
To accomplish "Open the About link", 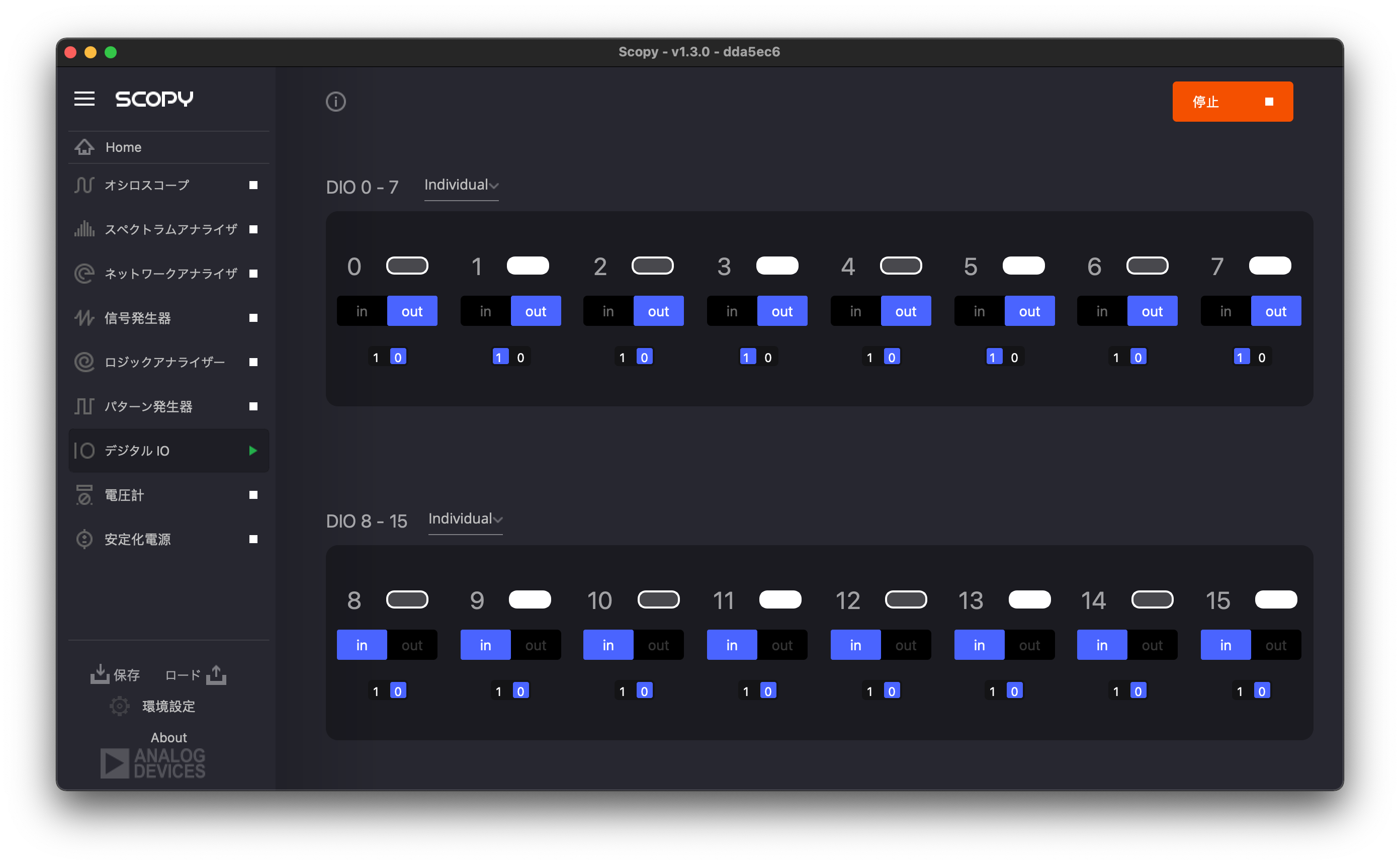I will [168, 737].
